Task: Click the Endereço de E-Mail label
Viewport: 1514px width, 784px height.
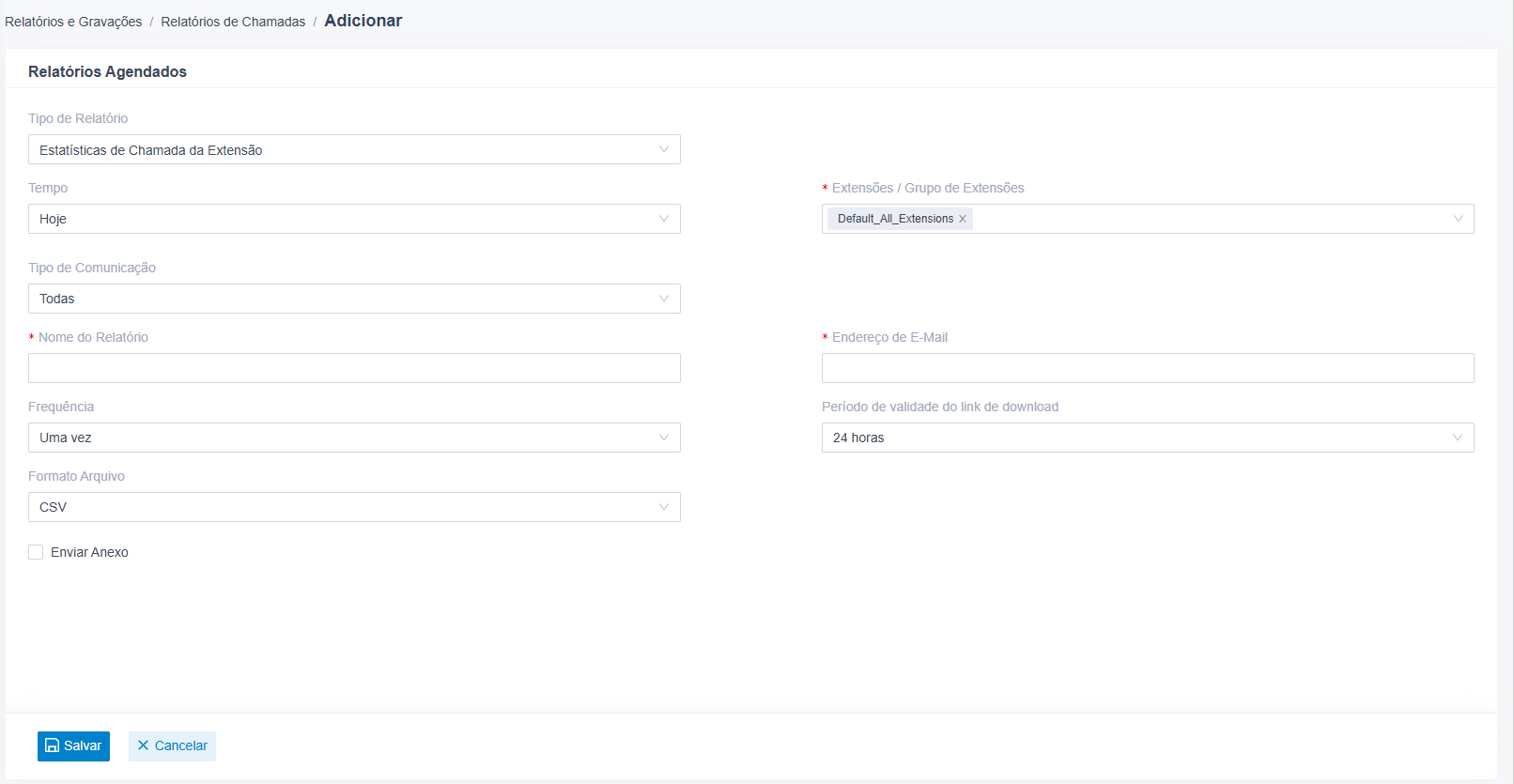Action: [889, 337]
